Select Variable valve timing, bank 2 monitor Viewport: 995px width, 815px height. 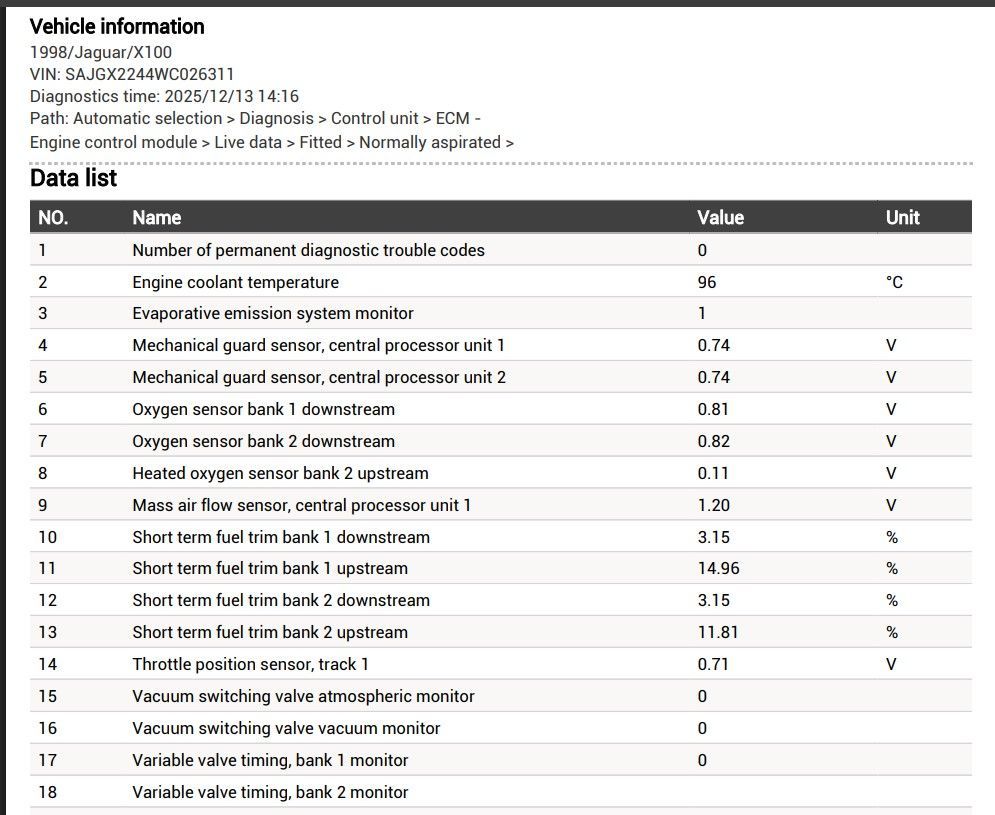[x=270, y=792]
